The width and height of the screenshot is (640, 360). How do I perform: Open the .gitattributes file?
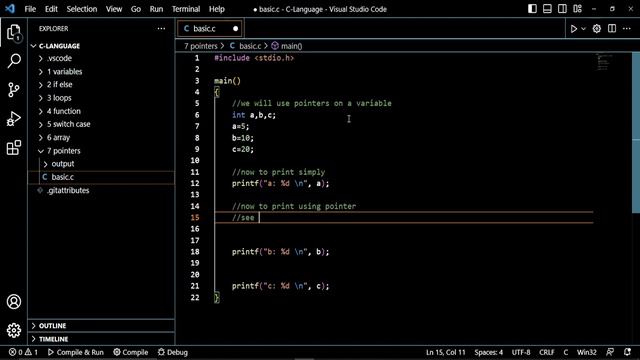coord(101,190)
